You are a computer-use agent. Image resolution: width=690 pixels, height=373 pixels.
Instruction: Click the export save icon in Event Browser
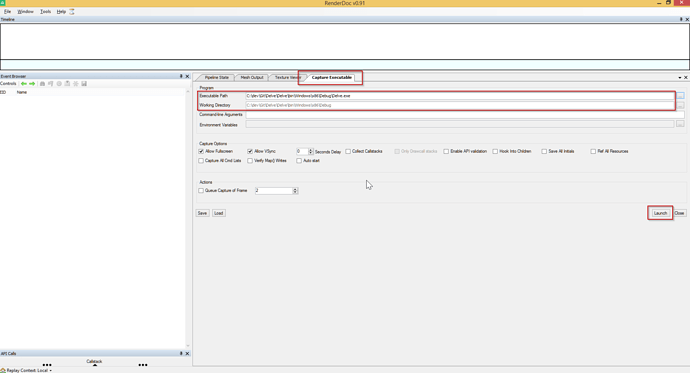[84, 84]
